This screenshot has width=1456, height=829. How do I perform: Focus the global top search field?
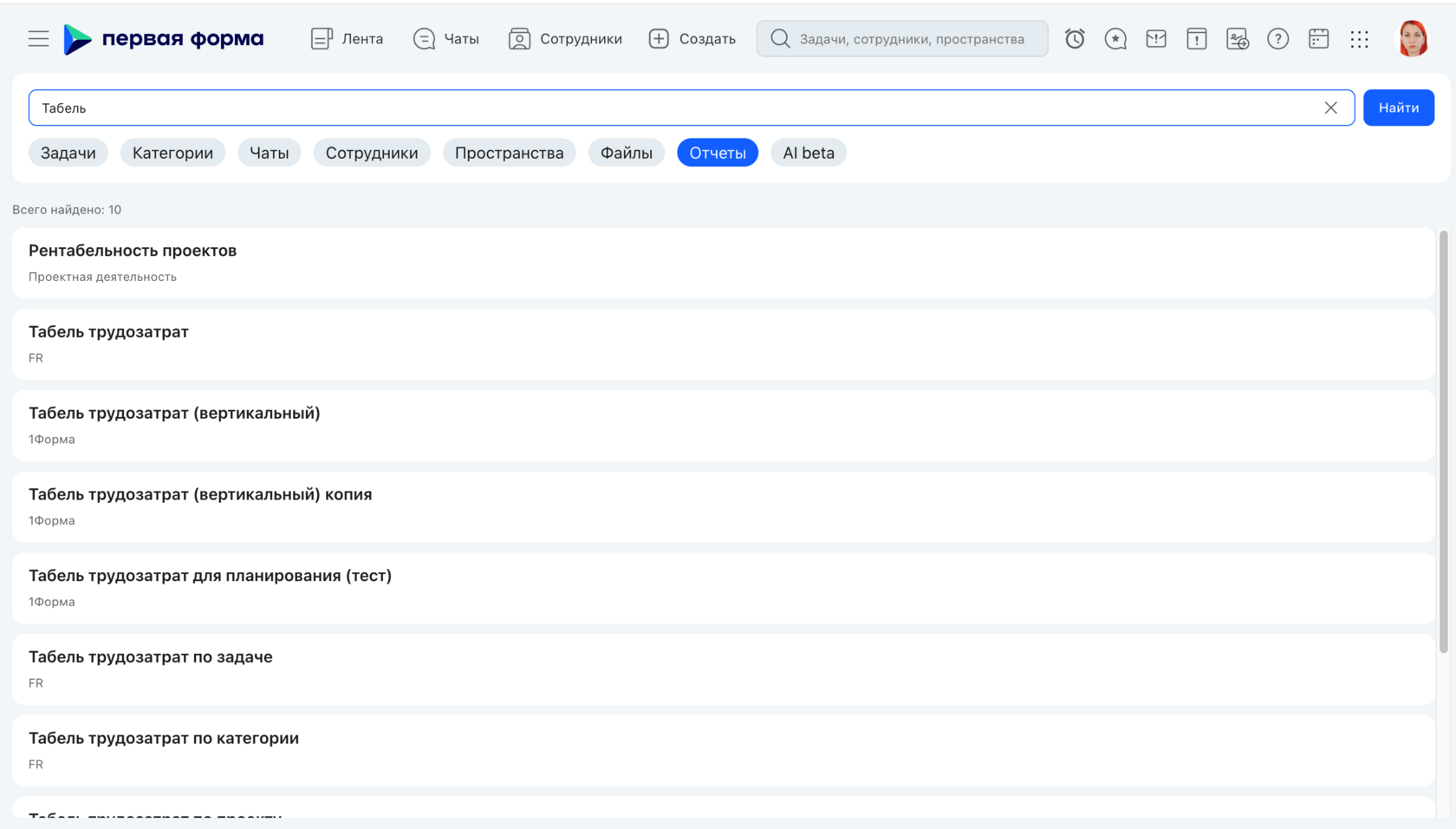(x=902, y=38)
